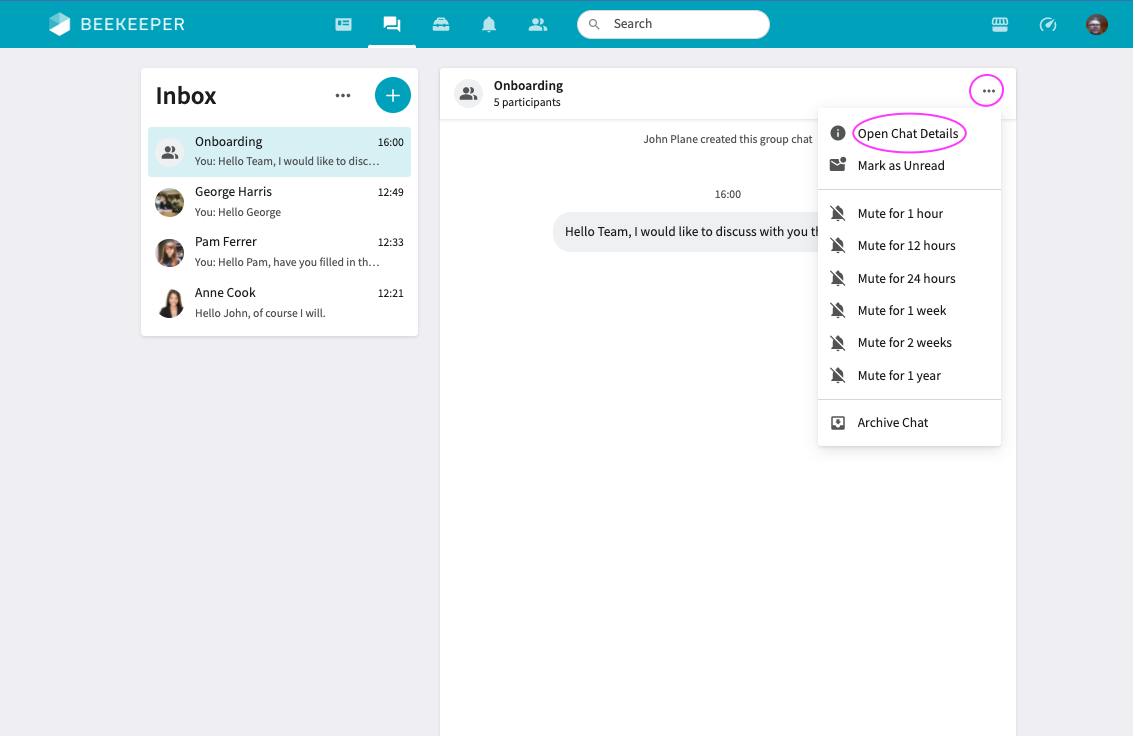Start a new chat with the plus button

392,95
